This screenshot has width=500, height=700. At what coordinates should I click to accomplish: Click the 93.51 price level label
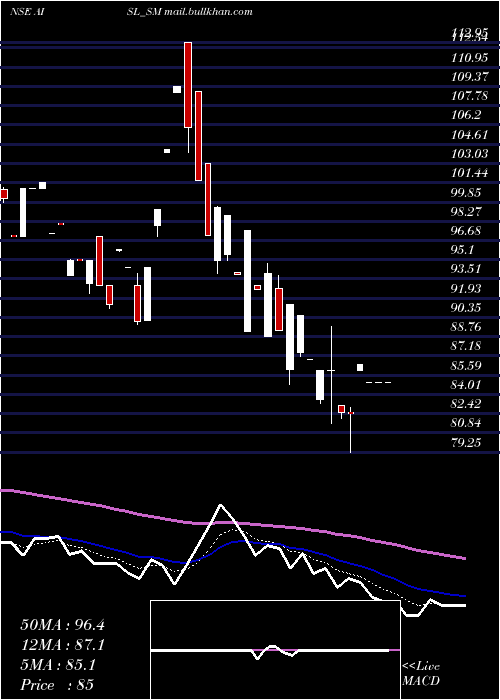(x=467, y=269)
